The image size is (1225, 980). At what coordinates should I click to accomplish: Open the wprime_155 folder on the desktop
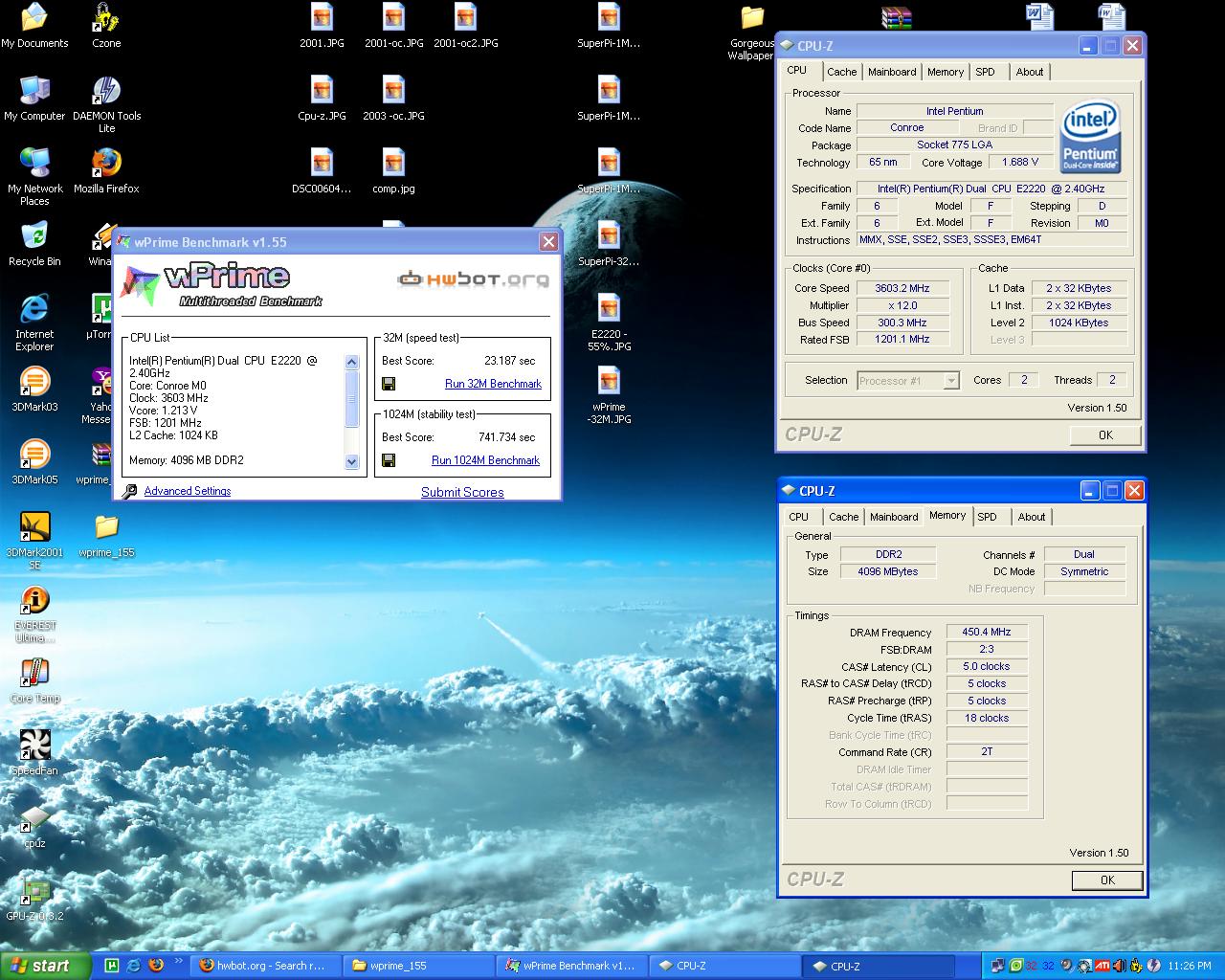click(x=106, y=534)
